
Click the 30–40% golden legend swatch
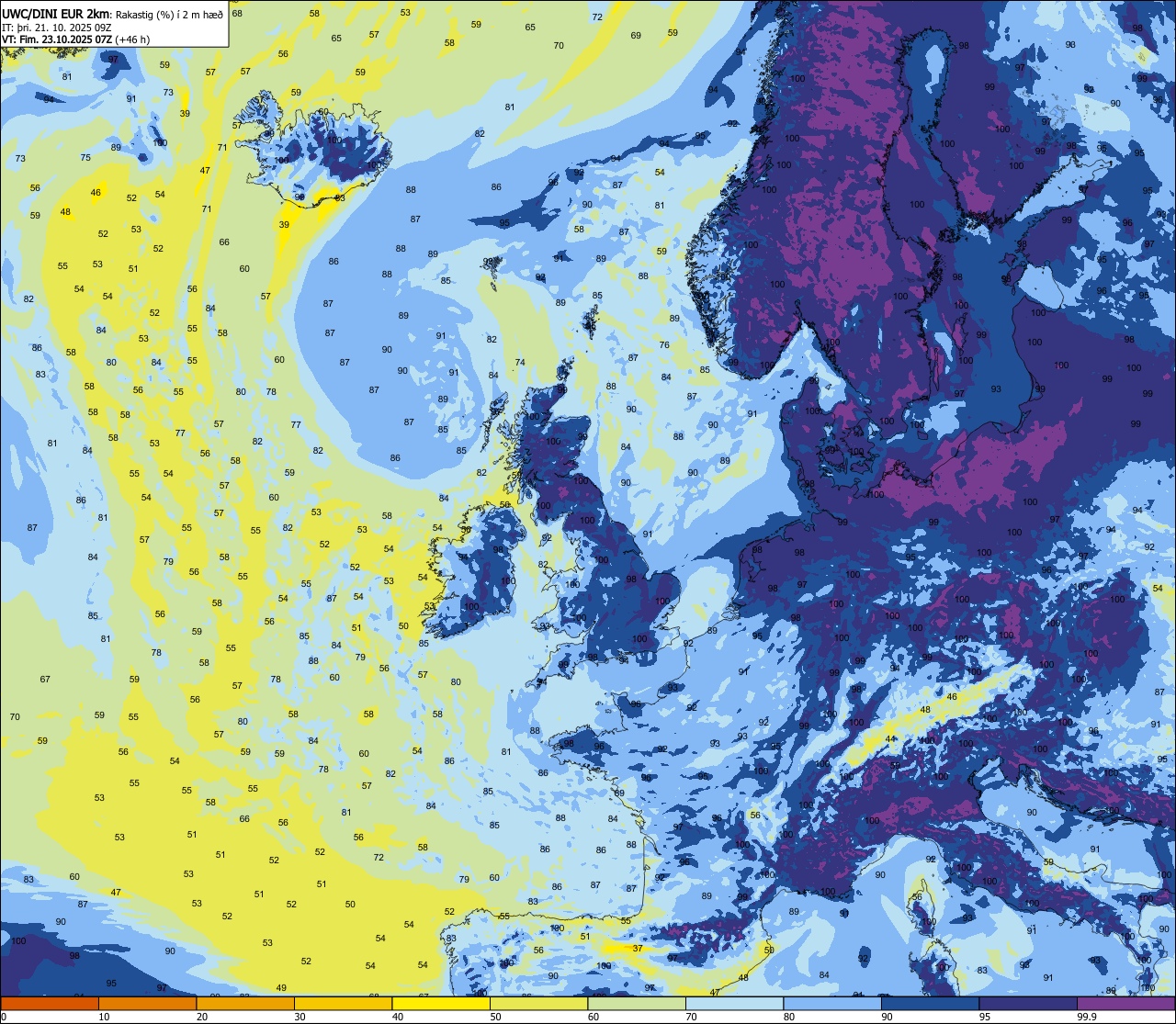[343, 1003]
